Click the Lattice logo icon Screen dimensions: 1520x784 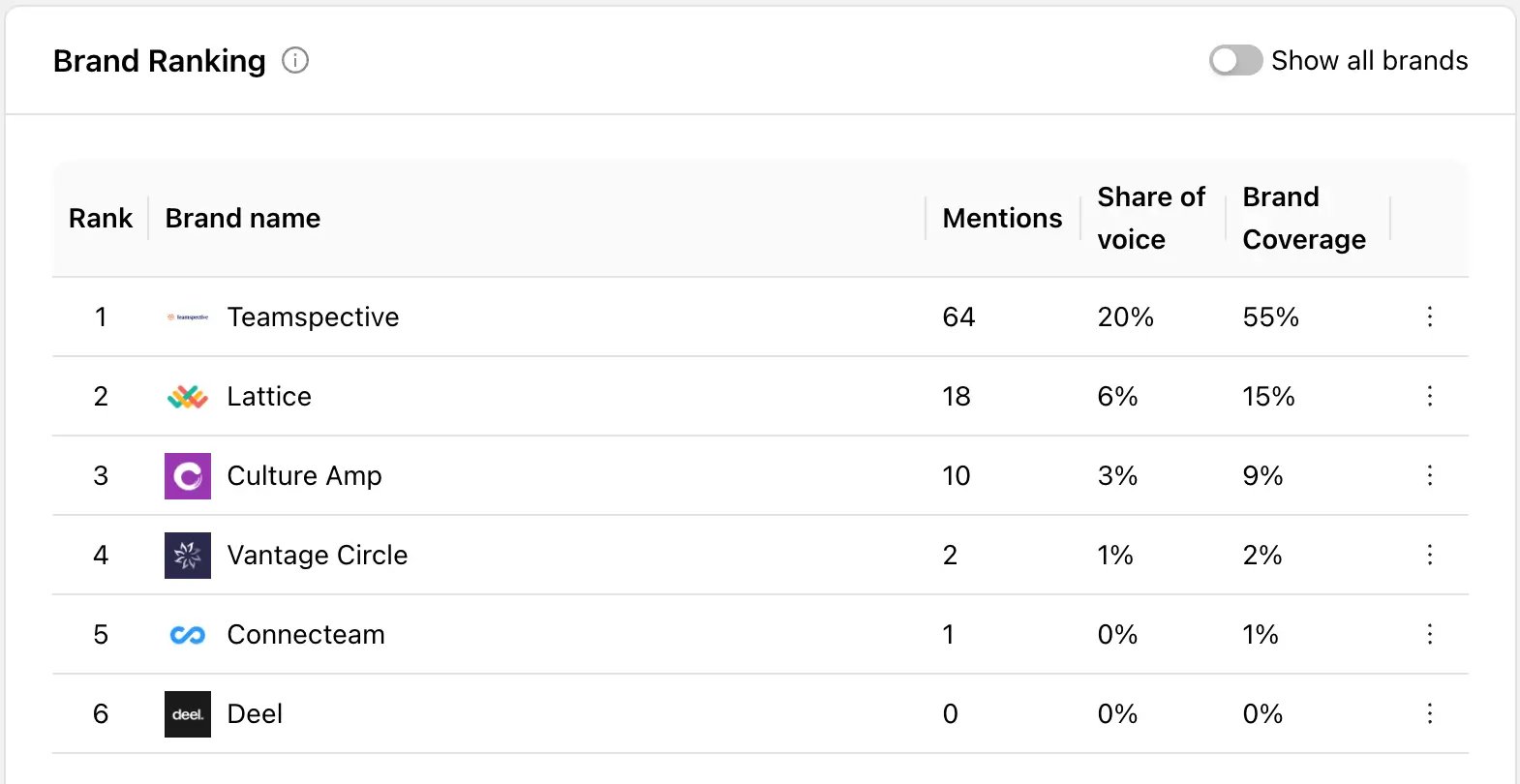point(188,397)
